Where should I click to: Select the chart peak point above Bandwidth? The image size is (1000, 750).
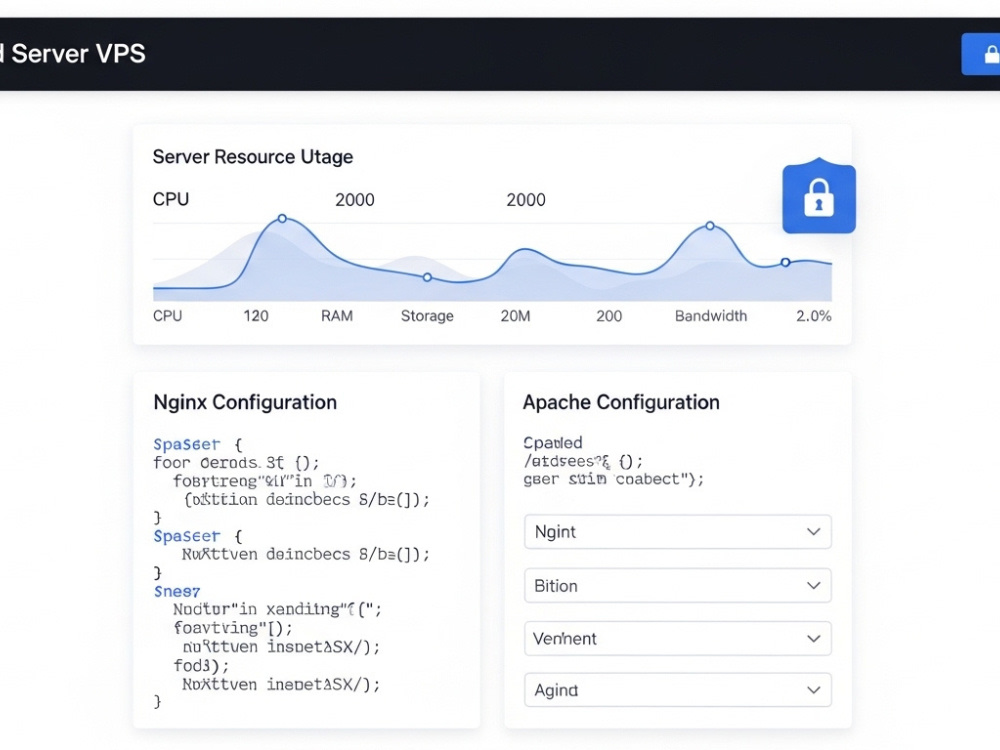[710, 226]
